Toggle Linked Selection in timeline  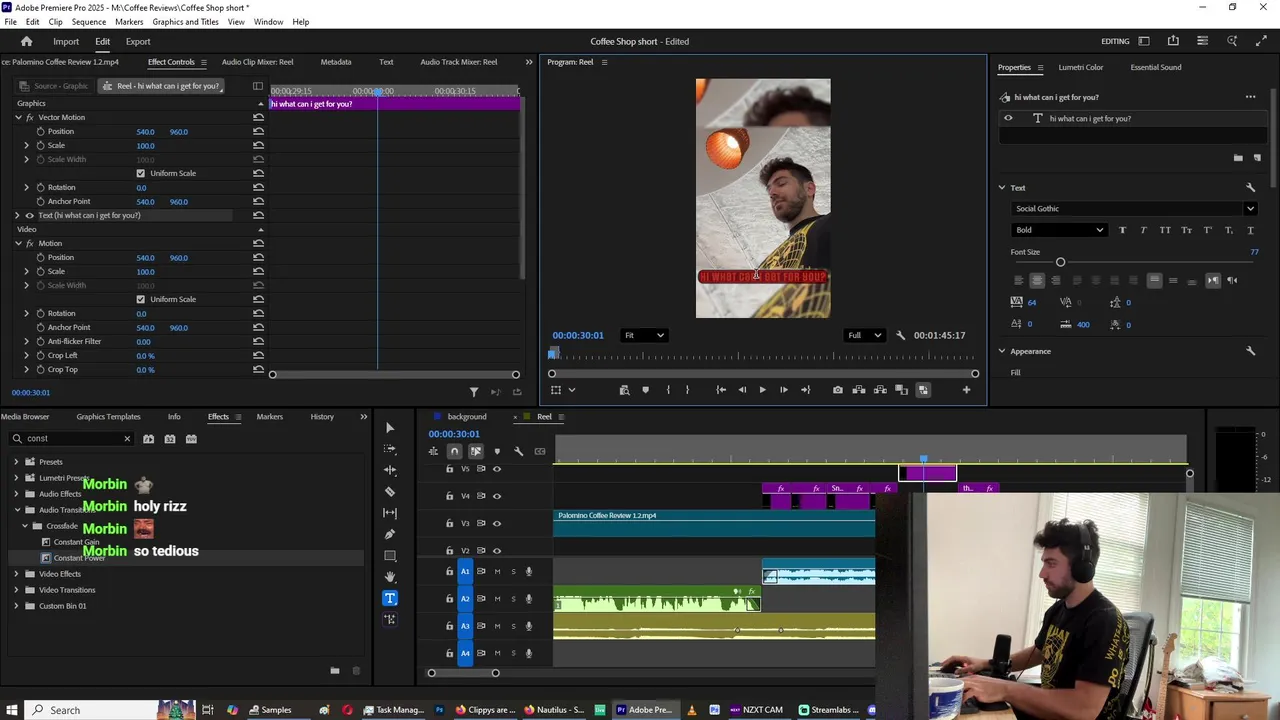[476, 451]
